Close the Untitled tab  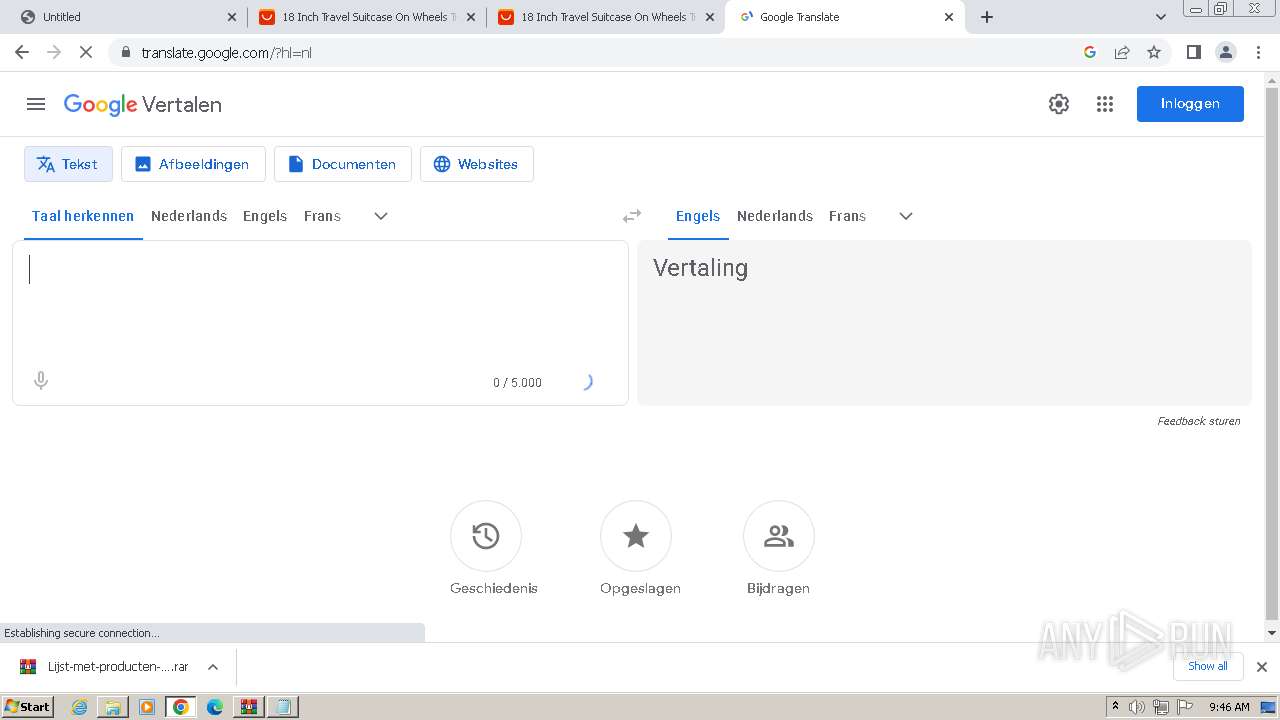point(232,17)
